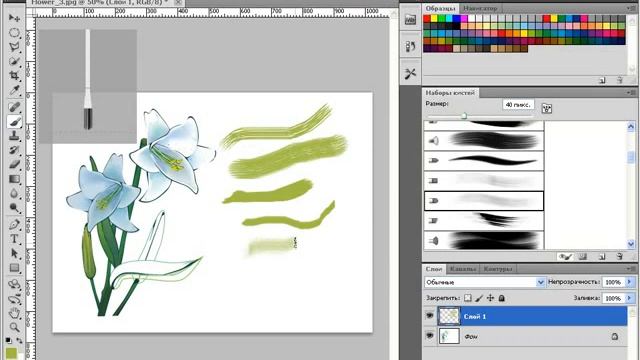Image resolution: width=640 pixels, height=360 pixels.
Task: Delete brush in presets panel
Action: tap(620, 256)
